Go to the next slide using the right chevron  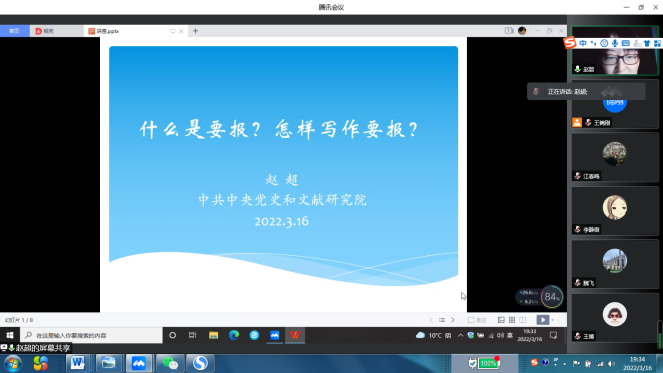pos(453,320)
